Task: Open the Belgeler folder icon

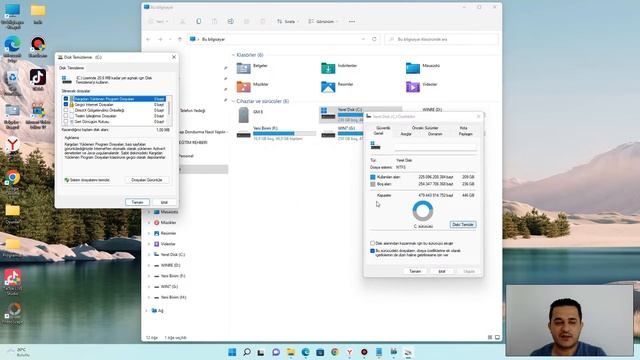Action: click(244, 68)
